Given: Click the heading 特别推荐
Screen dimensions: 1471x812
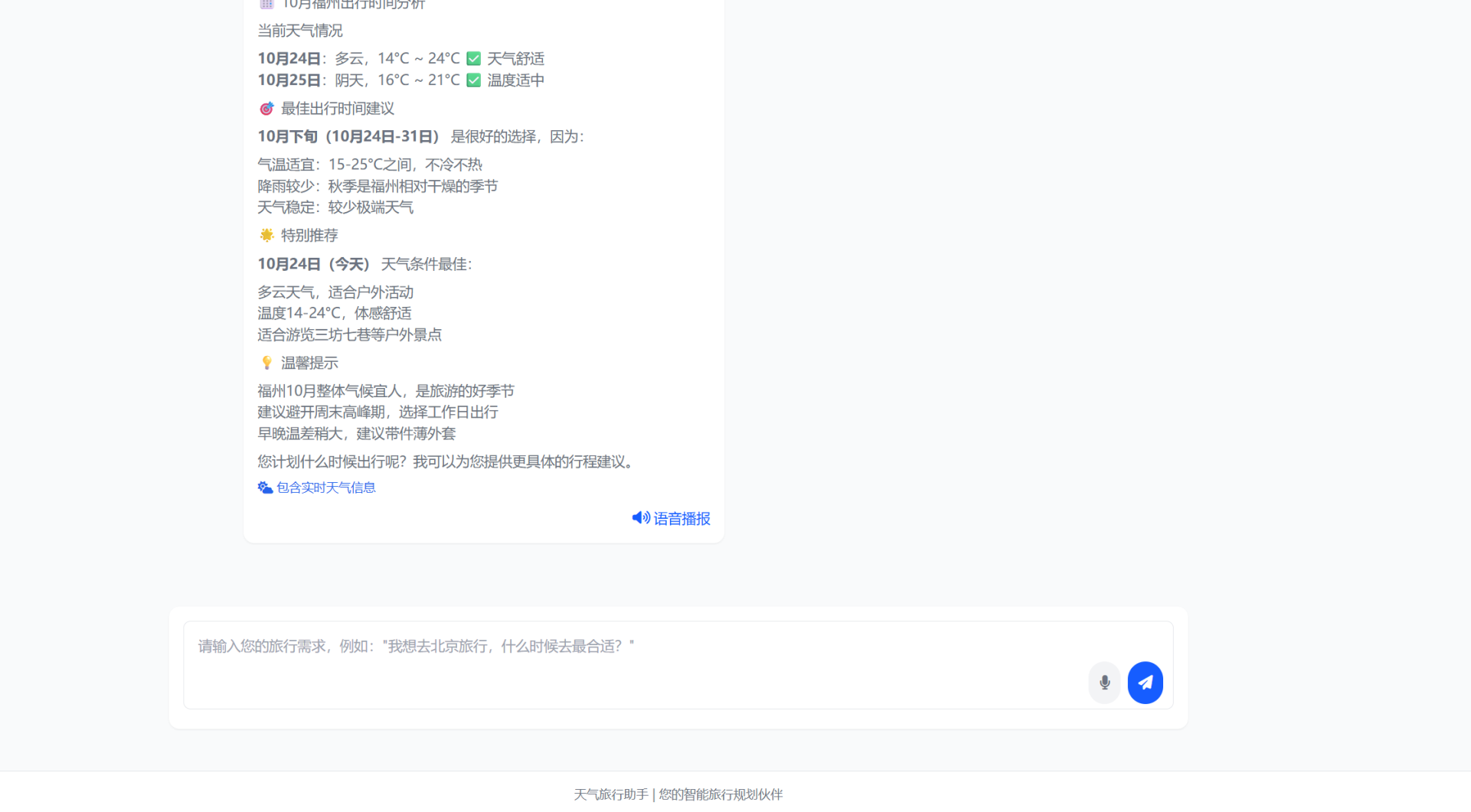Looking at the screenshot, I should (x=309, y=235).
